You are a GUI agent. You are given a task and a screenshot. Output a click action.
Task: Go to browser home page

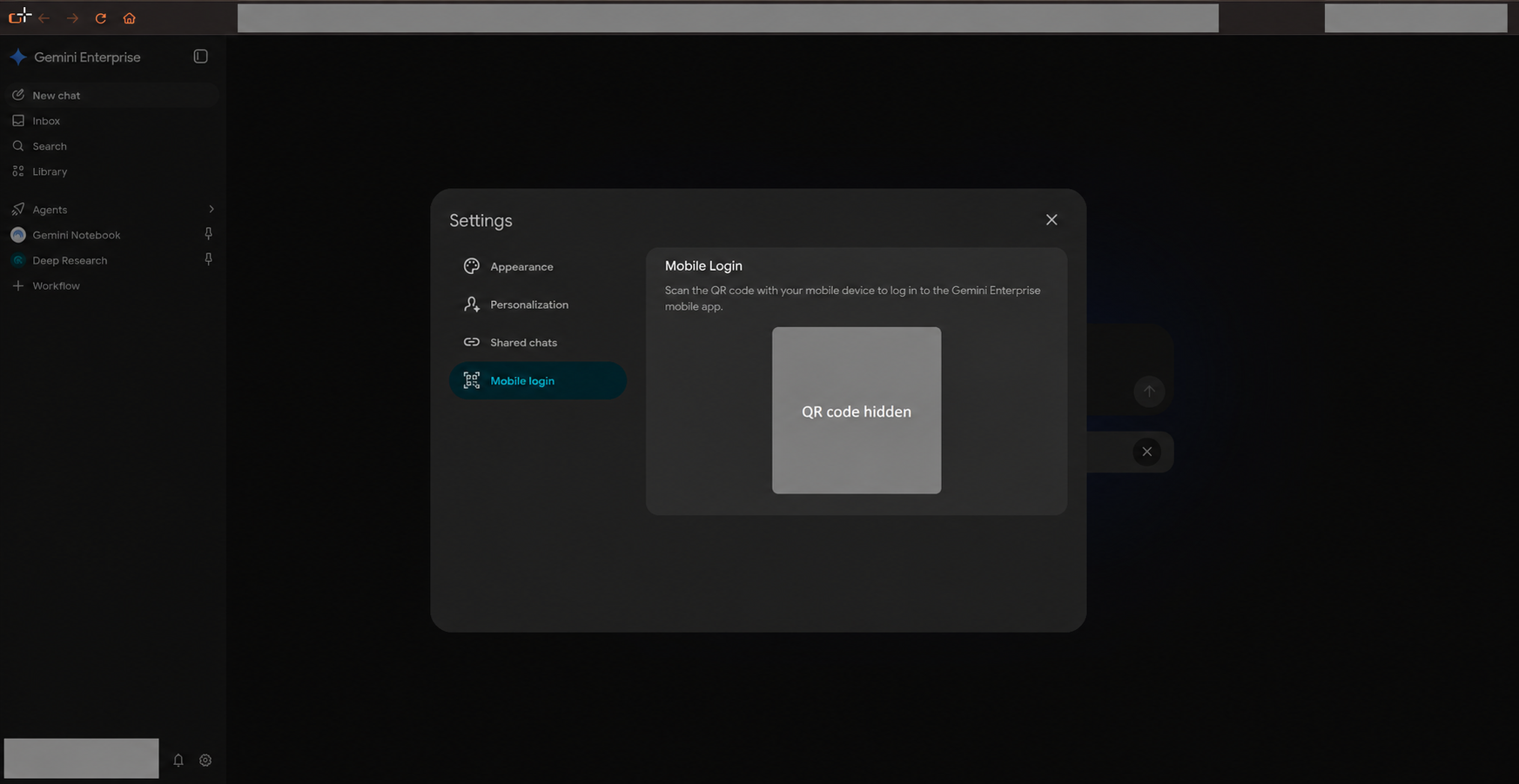click(129, 18)
